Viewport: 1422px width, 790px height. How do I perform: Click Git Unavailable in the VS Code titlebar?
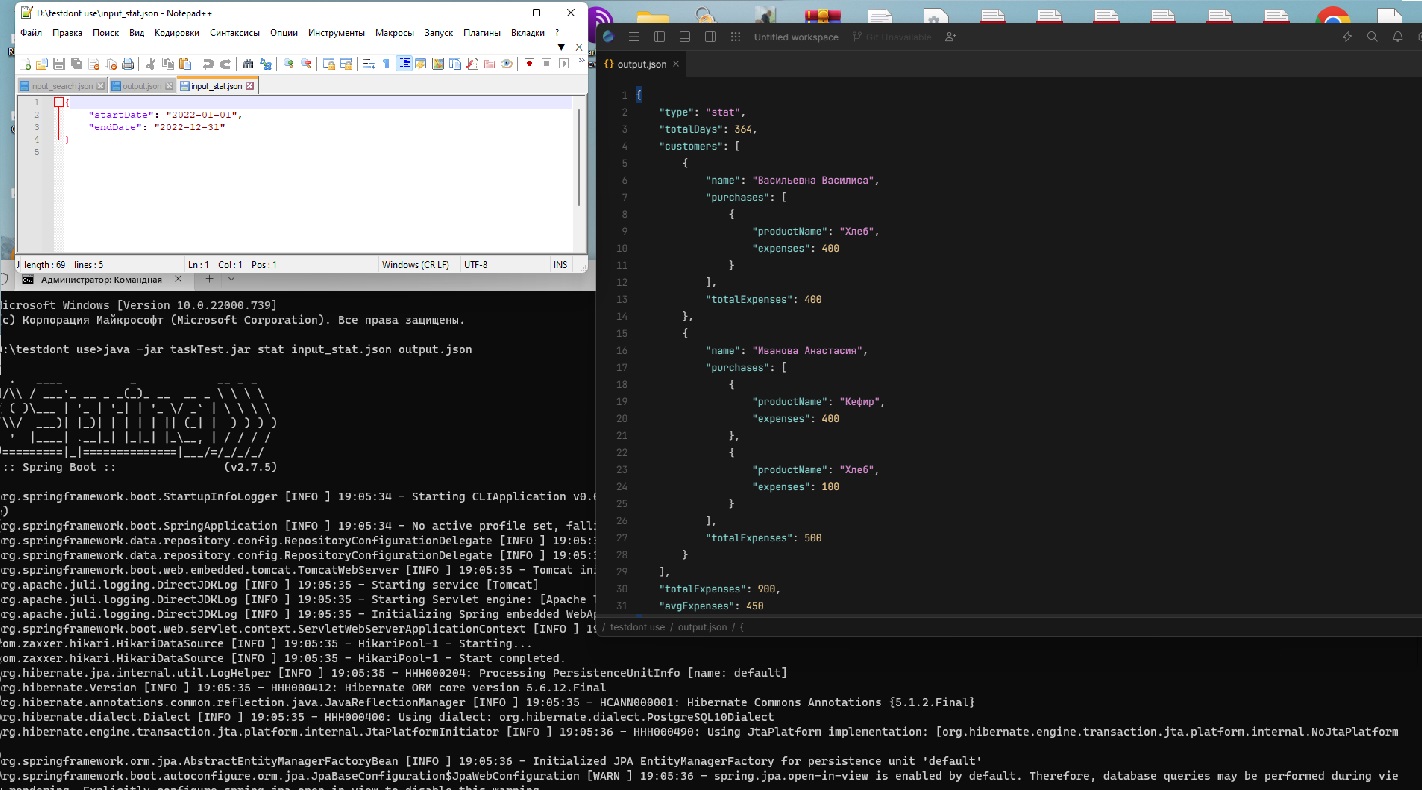tap(898, 36)
